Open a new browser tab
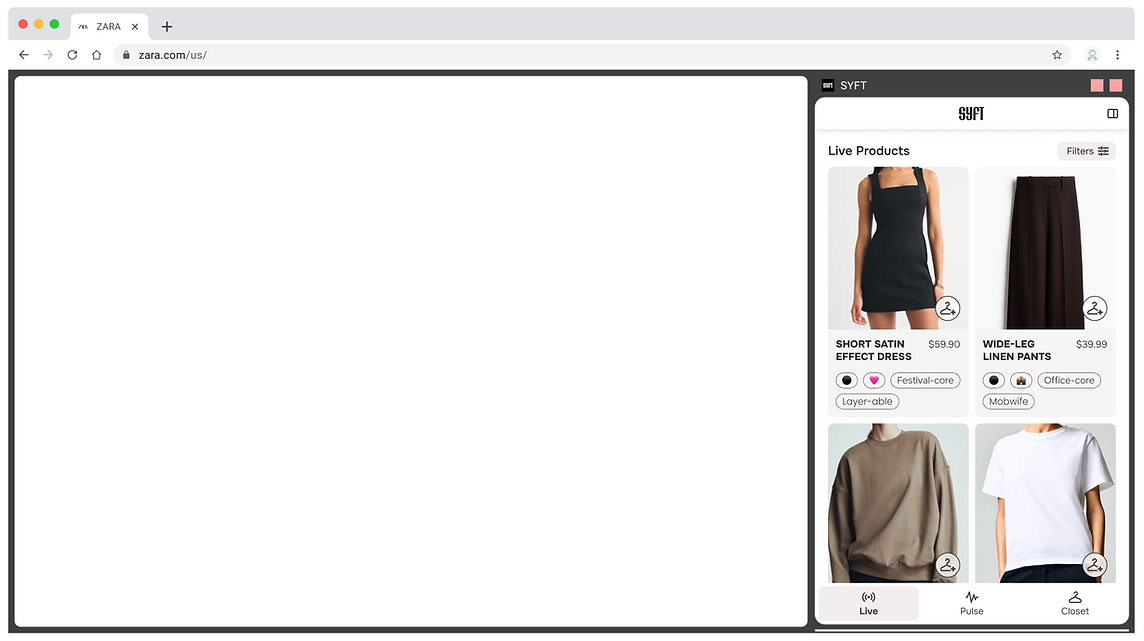The image size is (1144, 641). point(167,27)
